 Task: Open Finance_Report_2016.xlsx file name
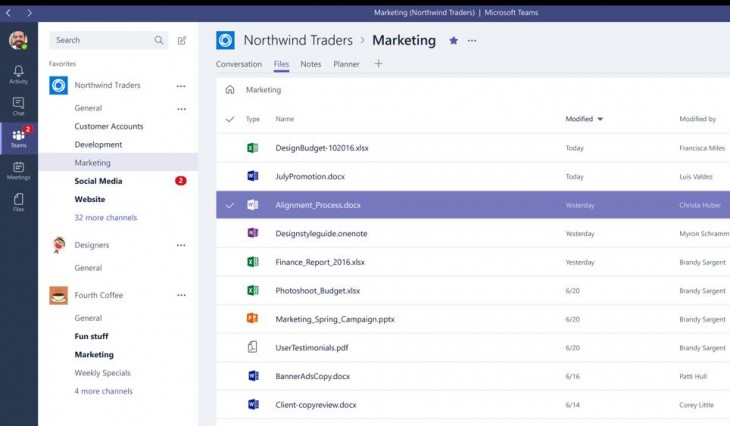click(x=320, y=262)
